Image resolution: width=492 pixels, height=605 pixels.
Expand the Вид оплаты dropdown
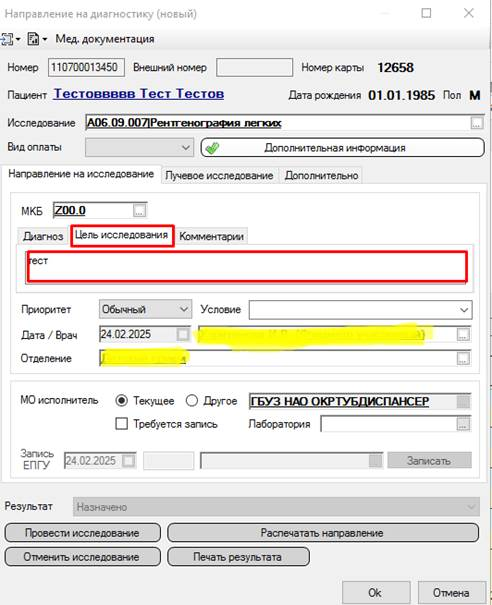click(x=139, y=148)
